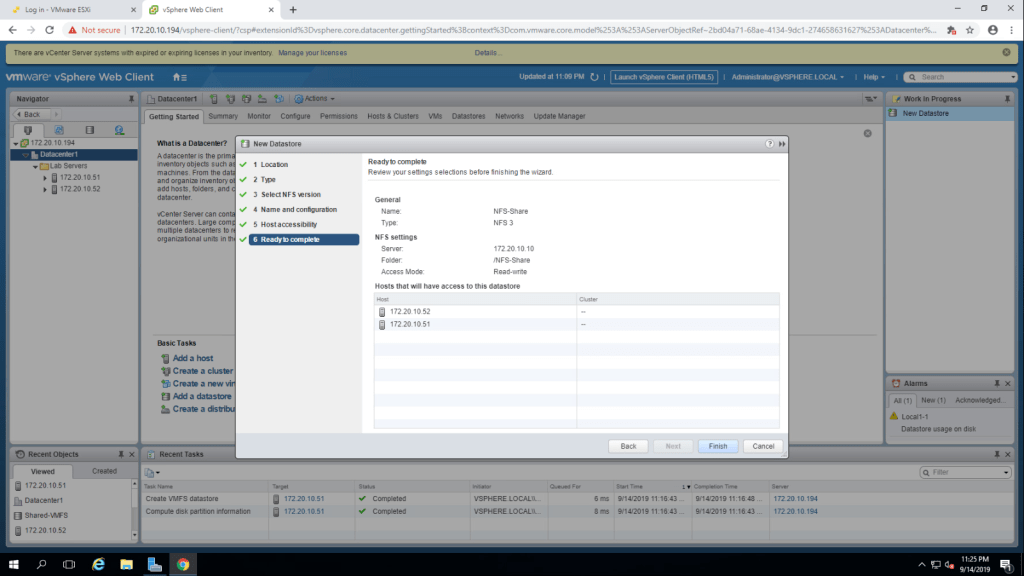Collapse the Lab Servers folder
The image size is (1024, 576).
(x=34, y=166)
